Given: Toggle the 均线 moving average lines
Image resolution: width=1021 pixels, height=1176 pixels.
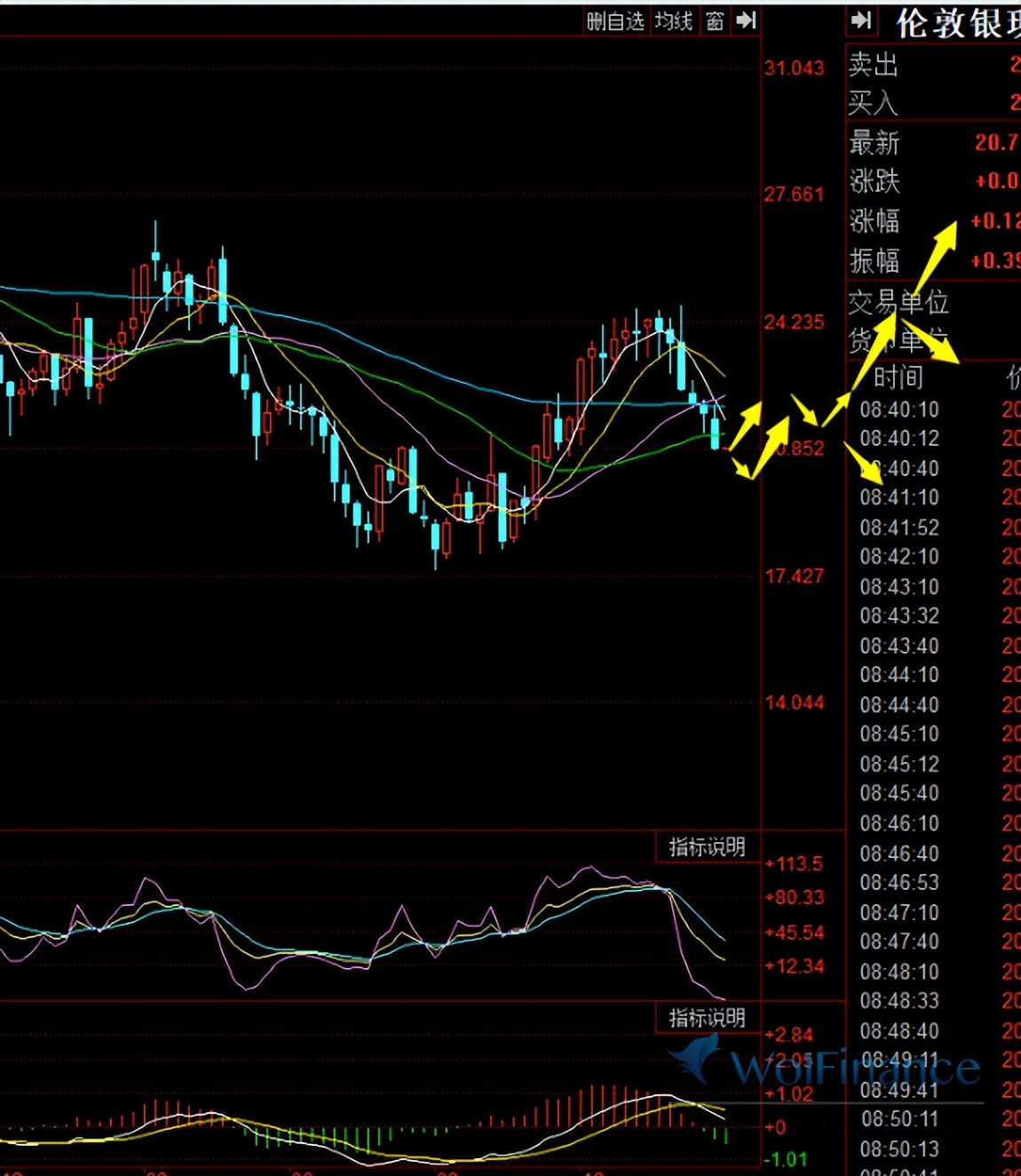Looking at the screenshot, I should pyautogui.click(x=673, y=21).
